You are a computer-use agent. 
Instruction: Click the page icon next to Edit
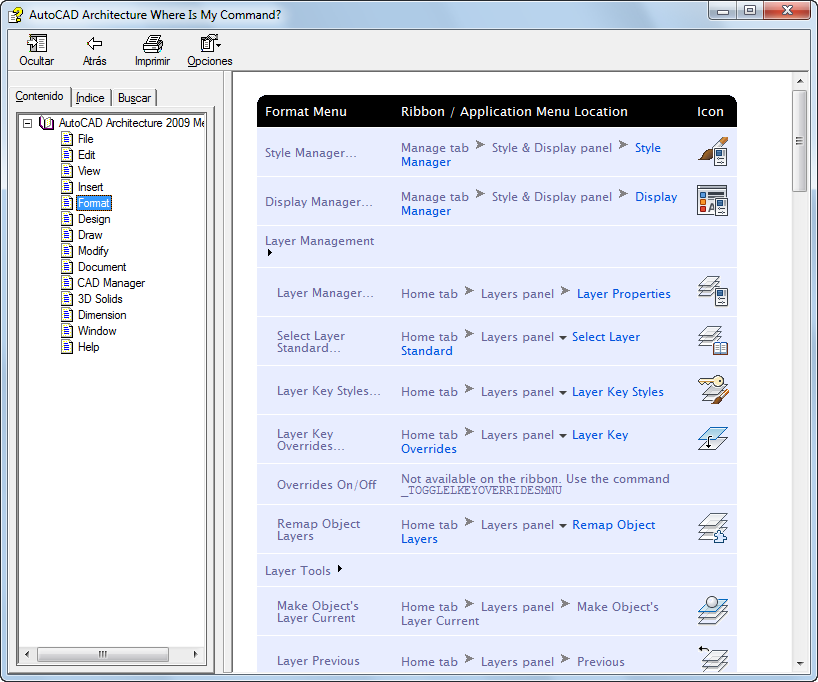67,155
